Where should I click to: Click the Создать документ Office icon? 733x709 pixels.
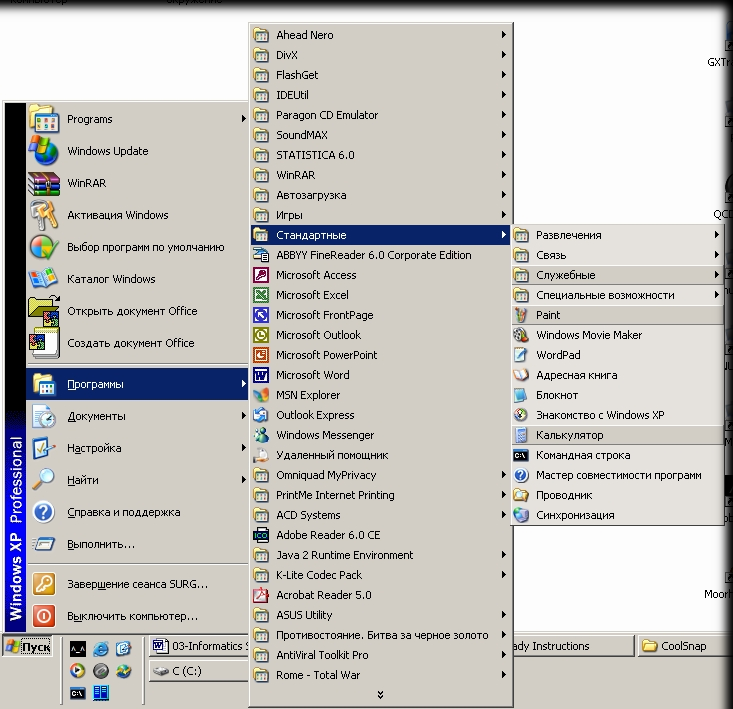pos(43,343)
